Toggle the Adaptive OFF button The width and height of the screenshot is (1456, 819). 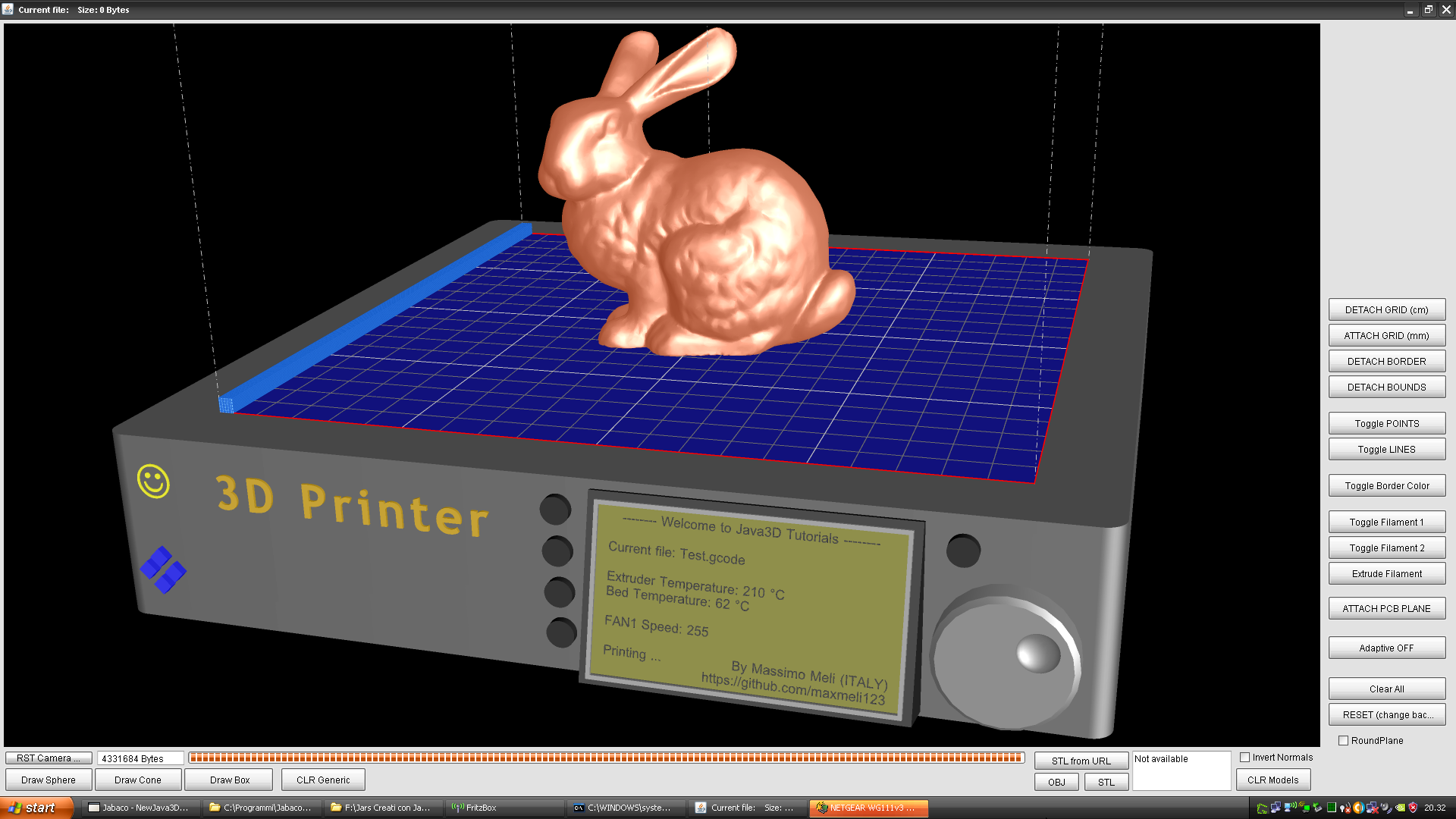(x=1386, y=648)
